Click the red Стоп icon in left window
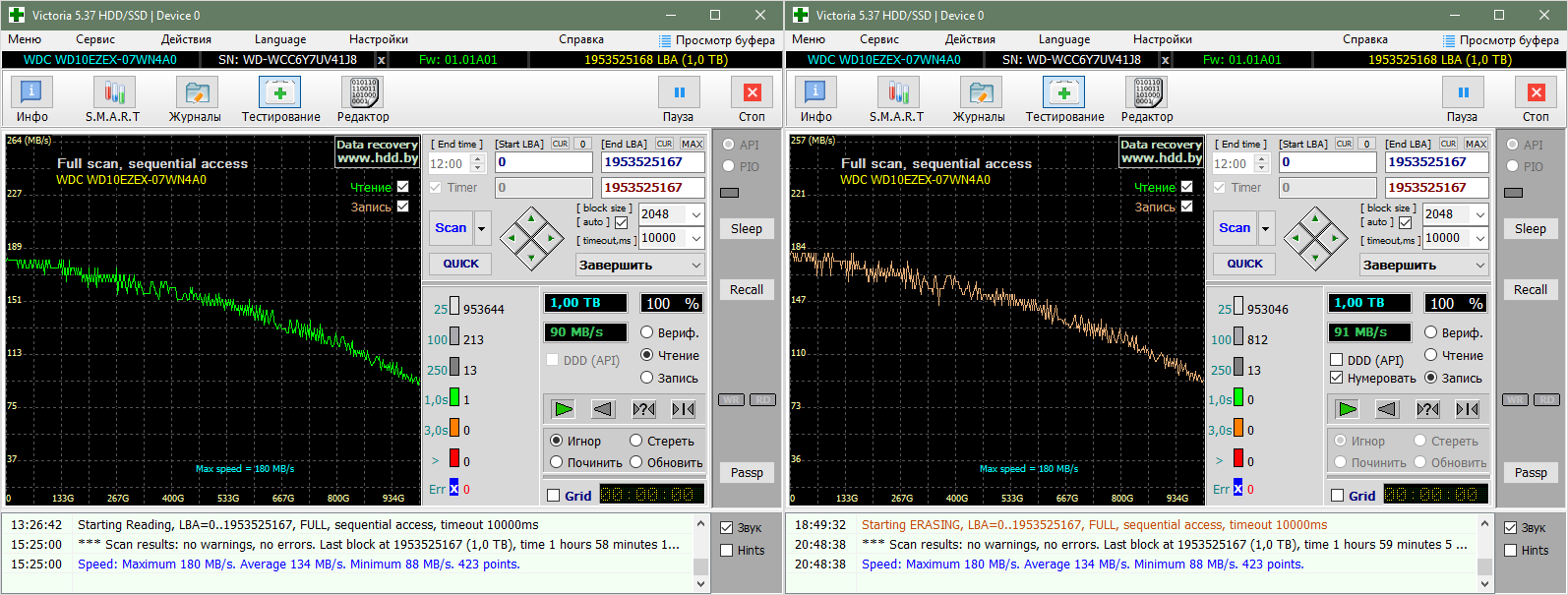1568x595 pixels. coord(752,93)
